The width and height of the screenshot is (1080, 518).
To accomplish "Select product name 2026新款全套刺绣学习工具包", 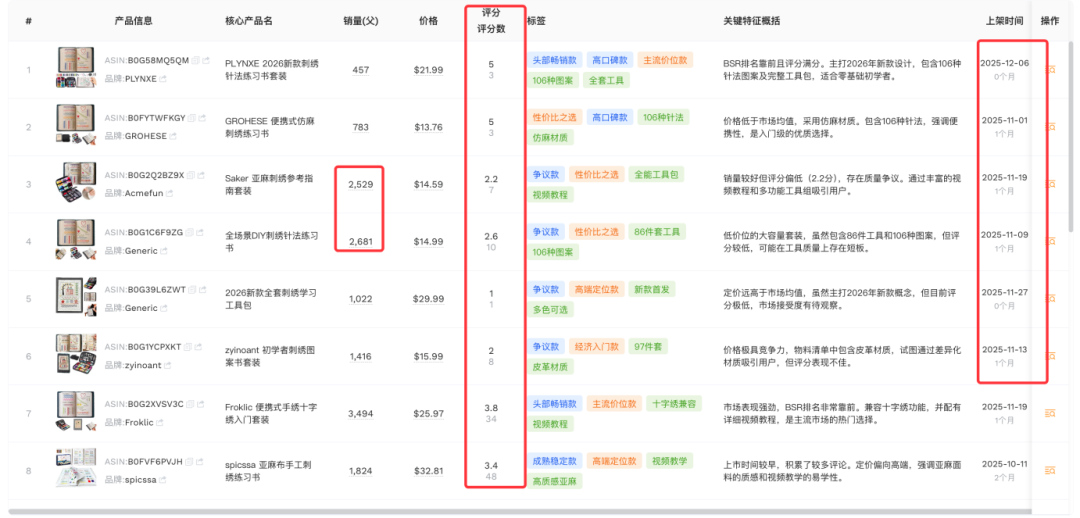I will tap(270, 299).
